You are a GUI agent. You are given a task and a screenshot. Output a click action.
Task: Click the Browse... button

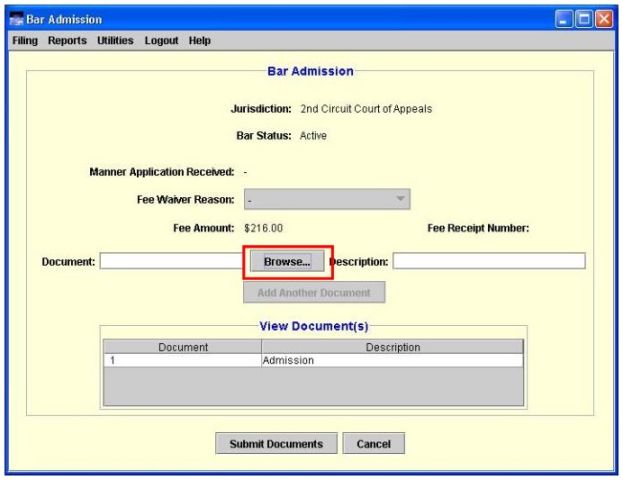(x=287, y=261)
